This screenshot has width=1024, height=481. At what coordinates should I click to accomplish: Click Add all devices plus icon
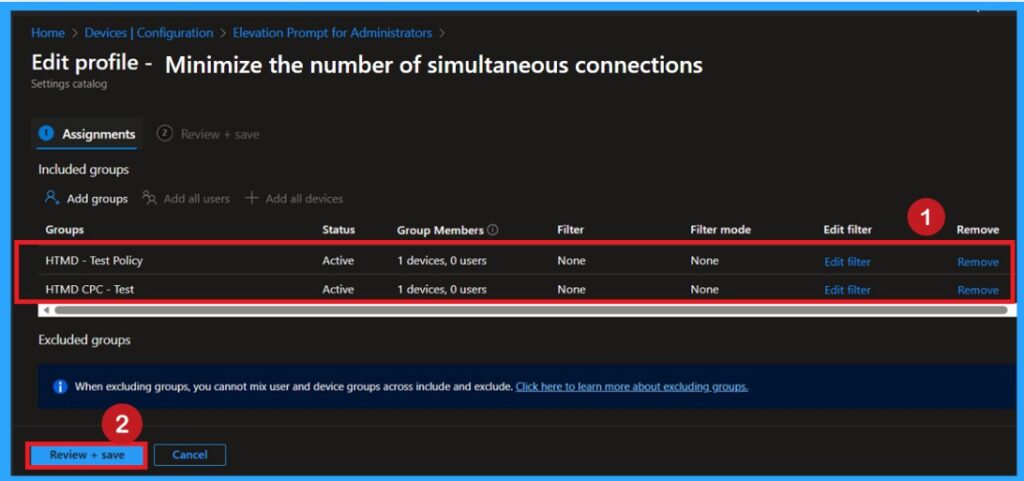[251, 198]
